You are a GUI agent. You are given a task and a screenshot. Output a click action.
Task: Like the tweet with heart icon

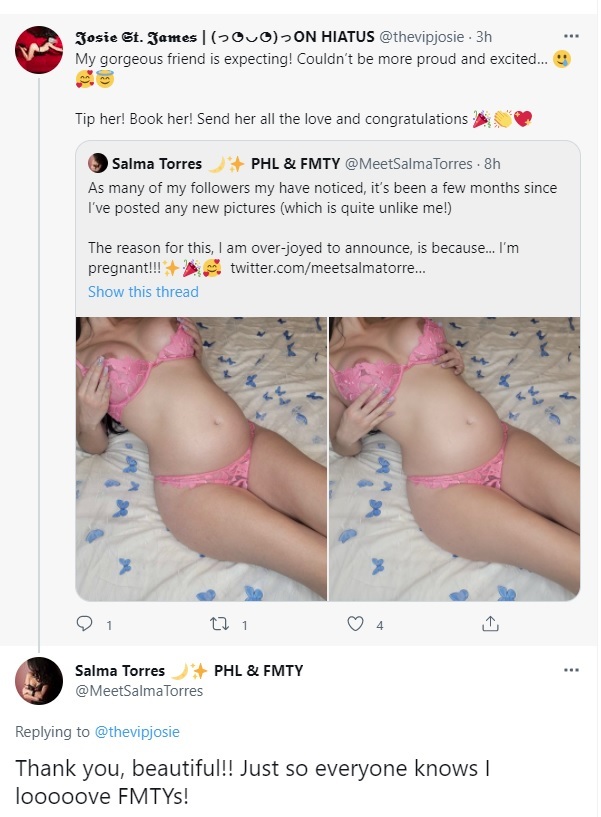tap(354, 625)
